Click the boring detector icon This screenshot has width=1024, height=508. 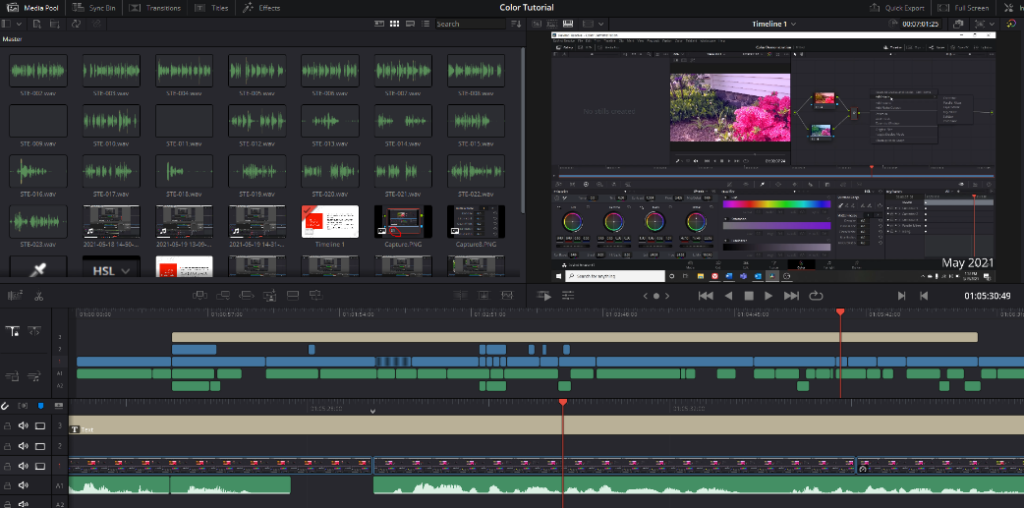(13, 296)
